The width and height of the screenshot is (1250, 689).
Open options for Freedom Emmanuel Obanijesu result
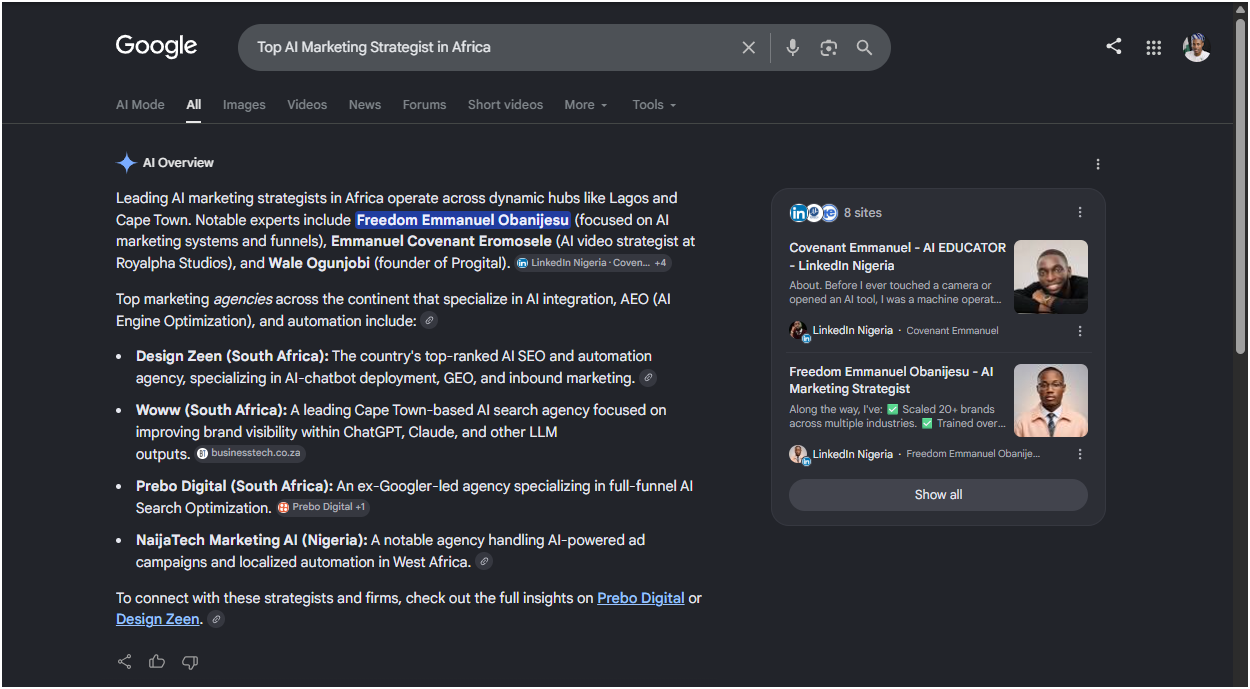tap(1080, 454)
